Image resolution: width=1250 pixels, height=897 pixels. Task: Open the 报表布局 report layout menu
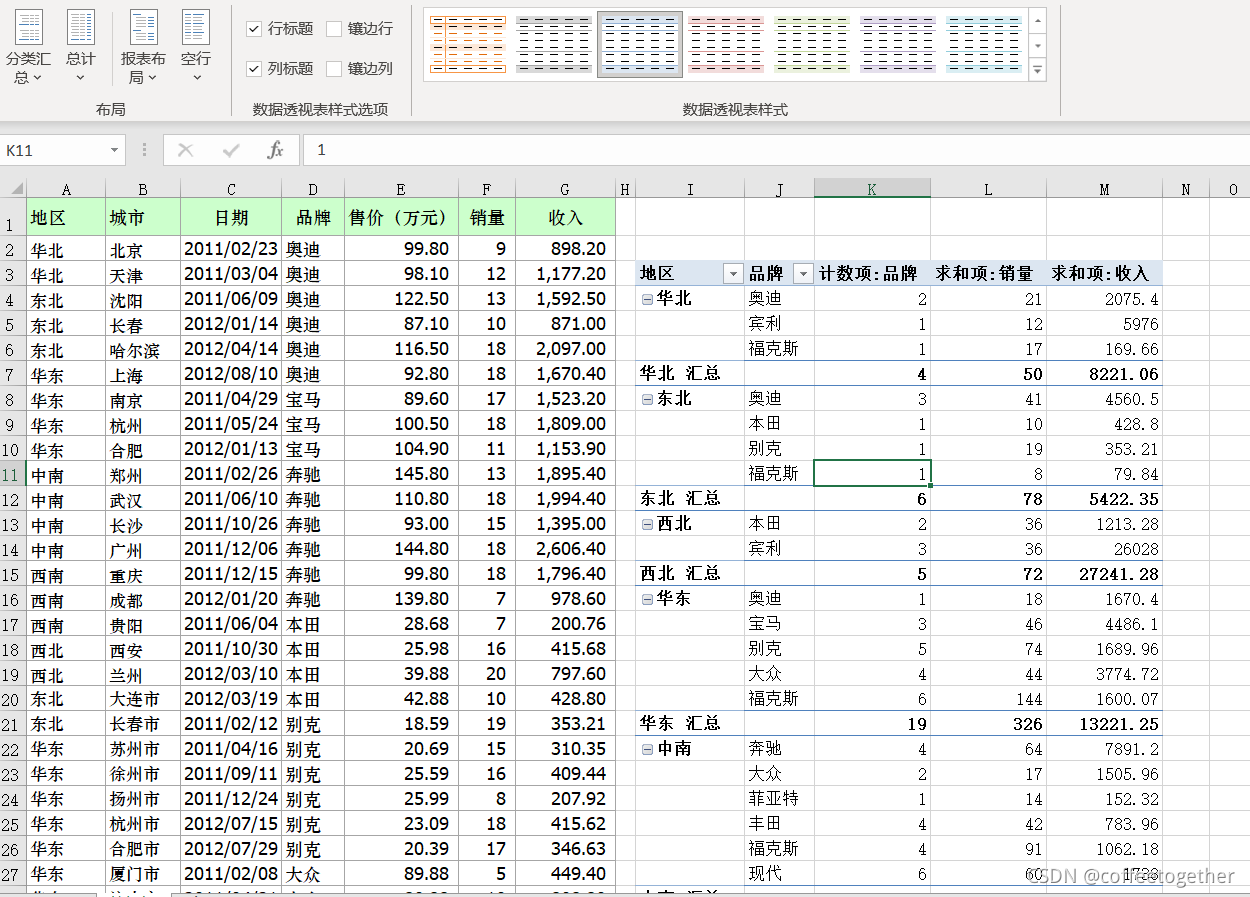point(143,47)
